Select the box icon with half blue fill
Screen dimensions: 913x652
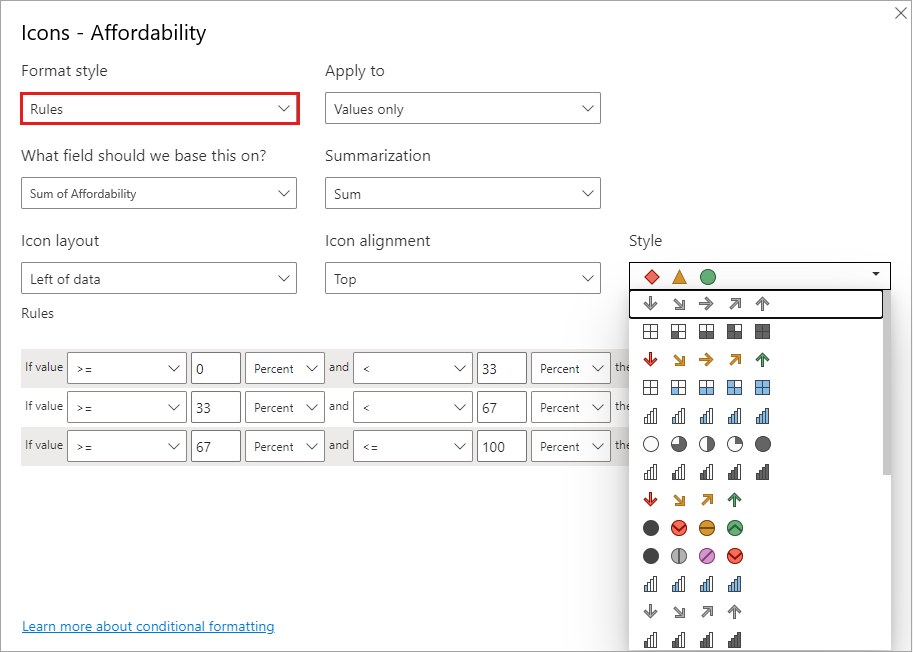click(706, 388)
